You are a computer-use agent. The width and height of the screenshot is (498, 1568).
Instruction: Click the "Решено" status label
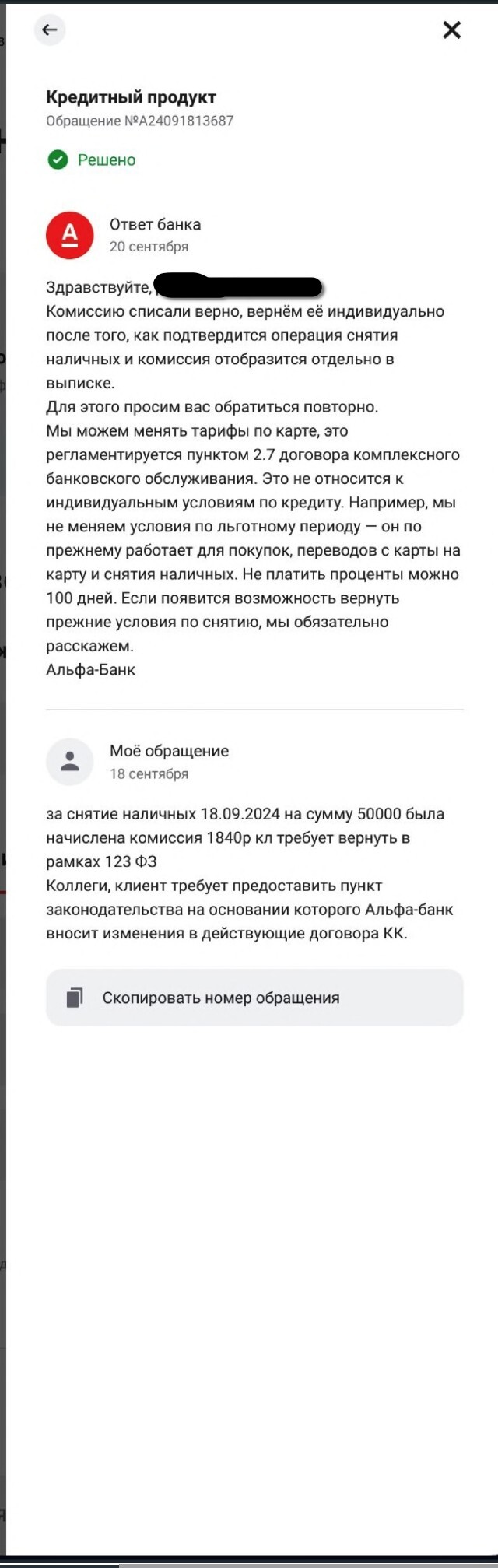[107, 160]
